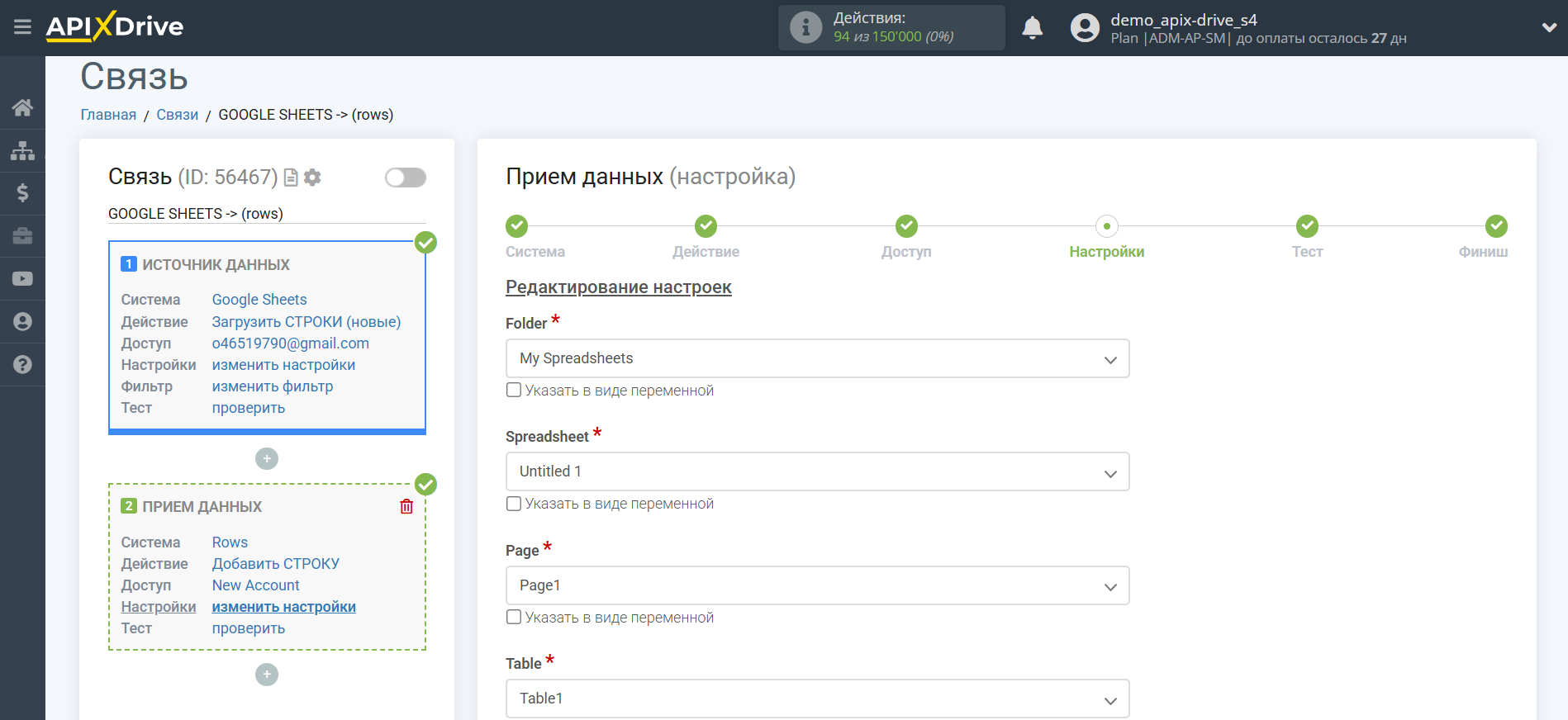The image size is (1568, 720).
Task: Click изменить настройки in data receiver
Action: pyautogui.click(x=284, y=607)
